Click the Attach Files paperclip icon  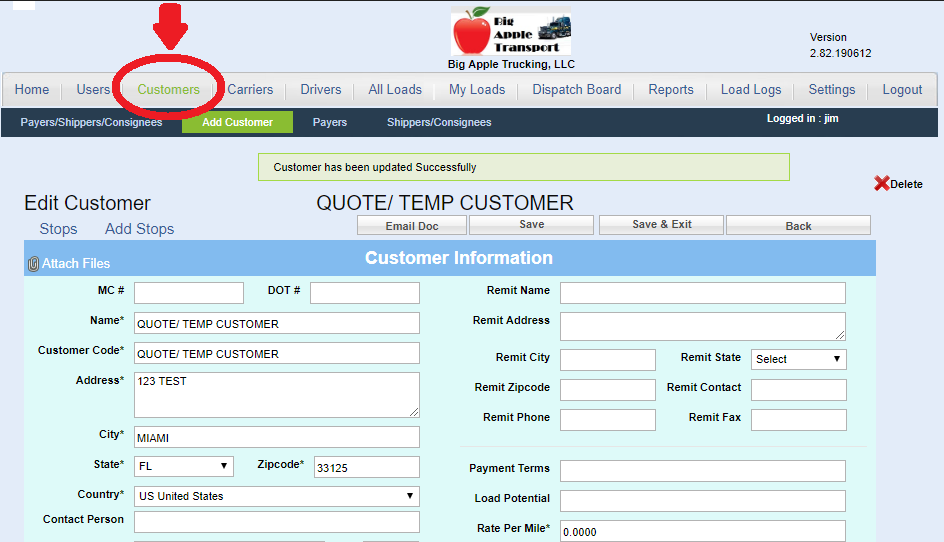point(33,264)
